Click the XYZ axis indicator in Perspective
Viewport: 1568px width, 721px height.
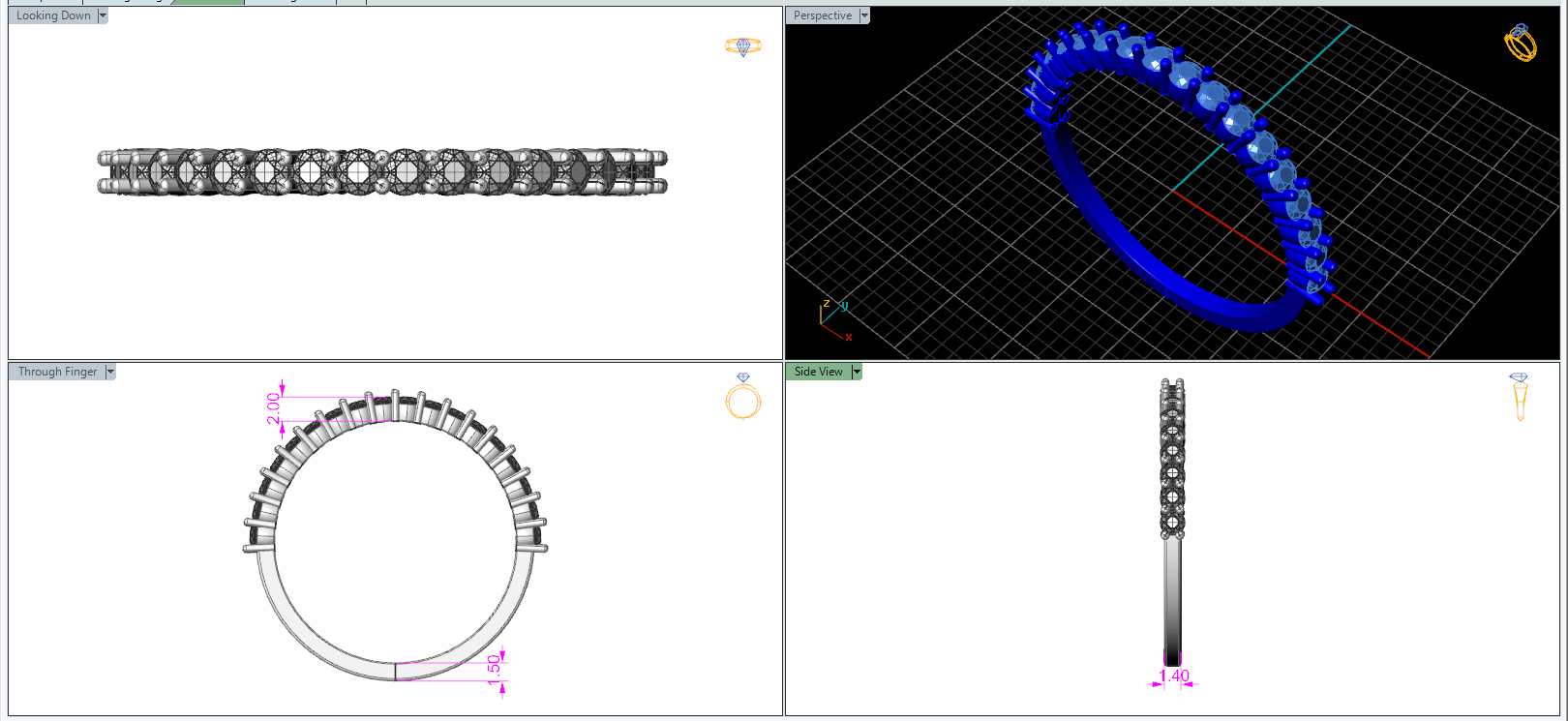click(x=836, y=320)
